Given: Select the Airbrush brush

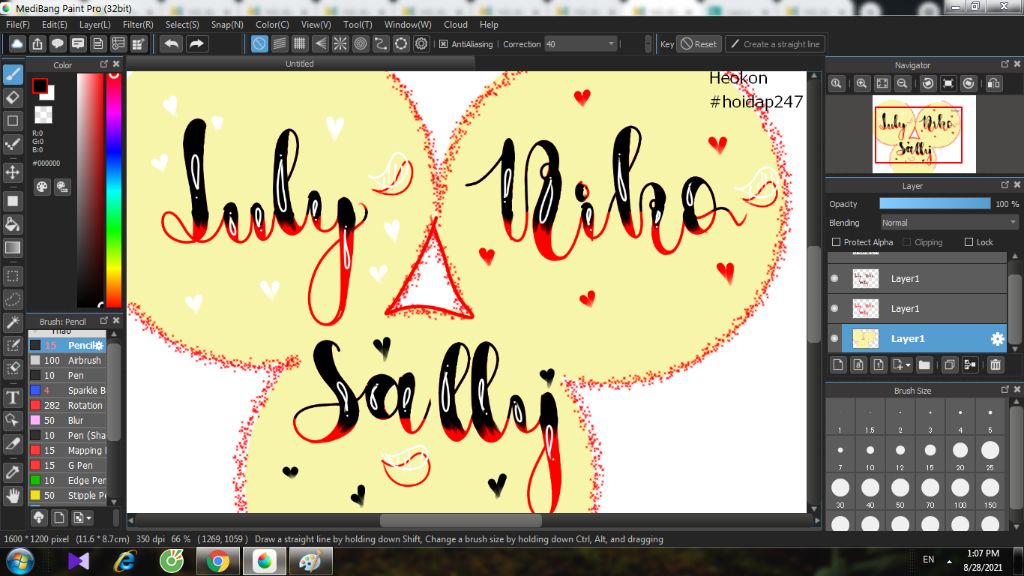Looking at the screenshot, I should (x=69, y=360).
